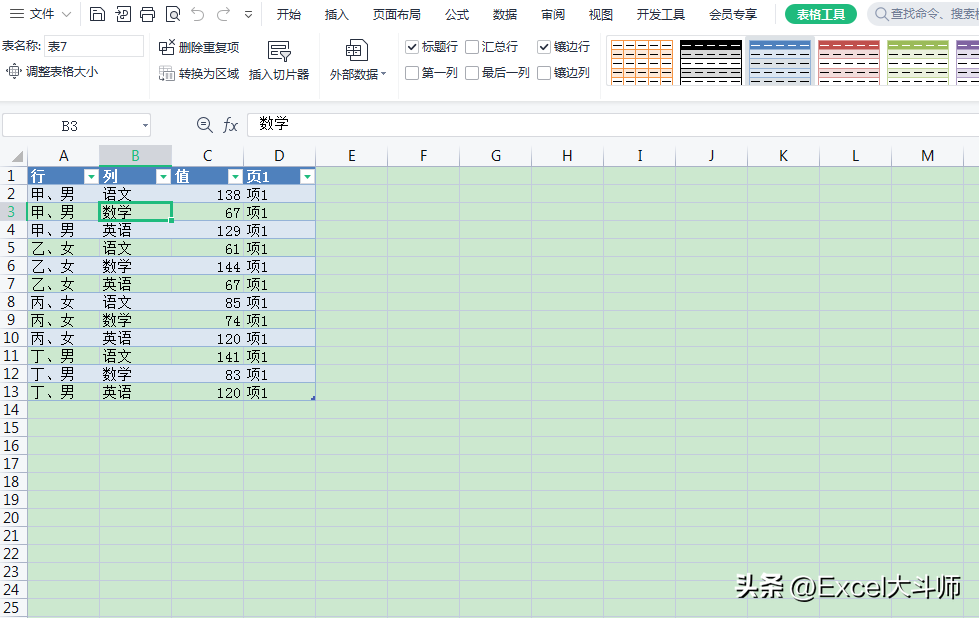Enable the 镶边列 checkbox
The height and width of the screenshot is (618, 979).
point(544,73)
